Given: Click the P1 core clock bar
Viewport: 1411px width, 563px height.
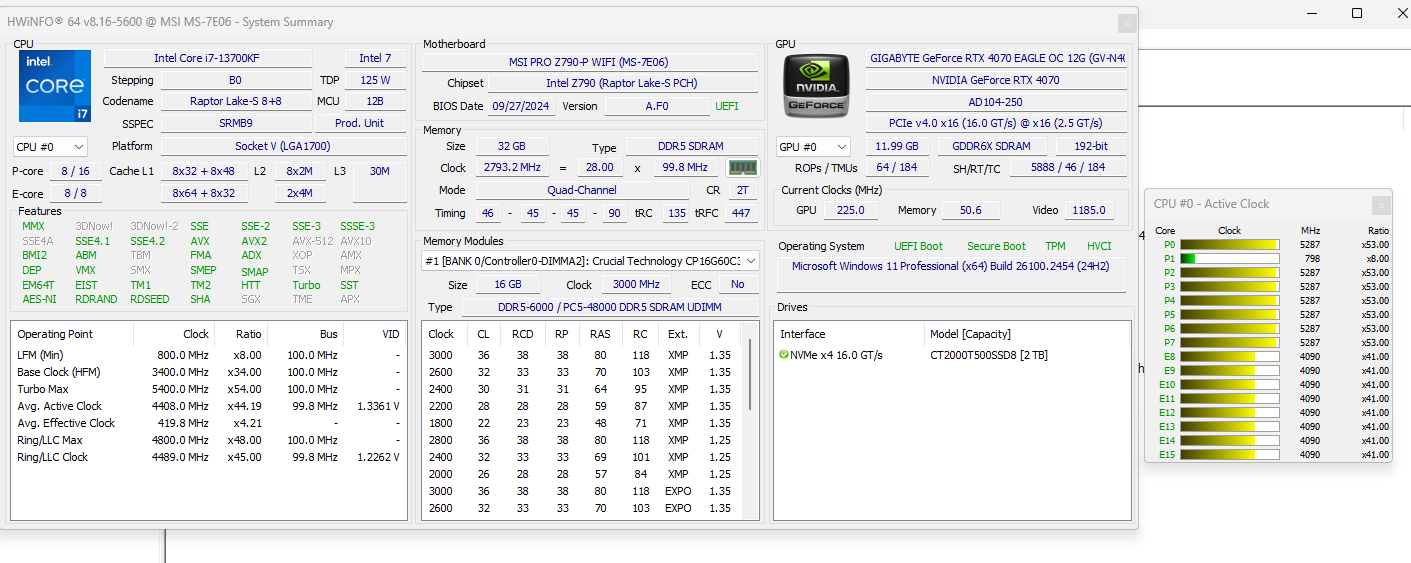Looking at the screenshot, I should 1230,258.
